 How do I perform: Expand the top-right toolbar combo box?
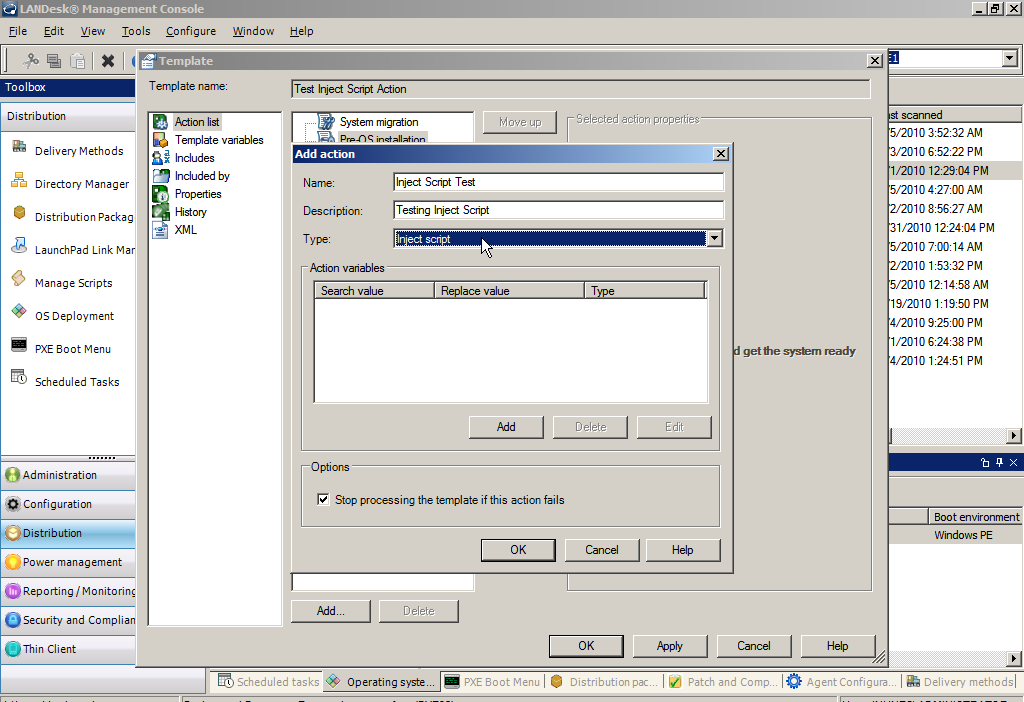point(1008,59)
